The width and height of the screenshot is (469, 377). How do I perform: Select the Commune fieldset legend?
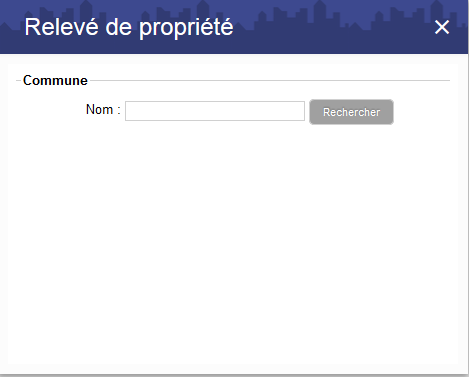pyautogui.click(x=55, y=80)
